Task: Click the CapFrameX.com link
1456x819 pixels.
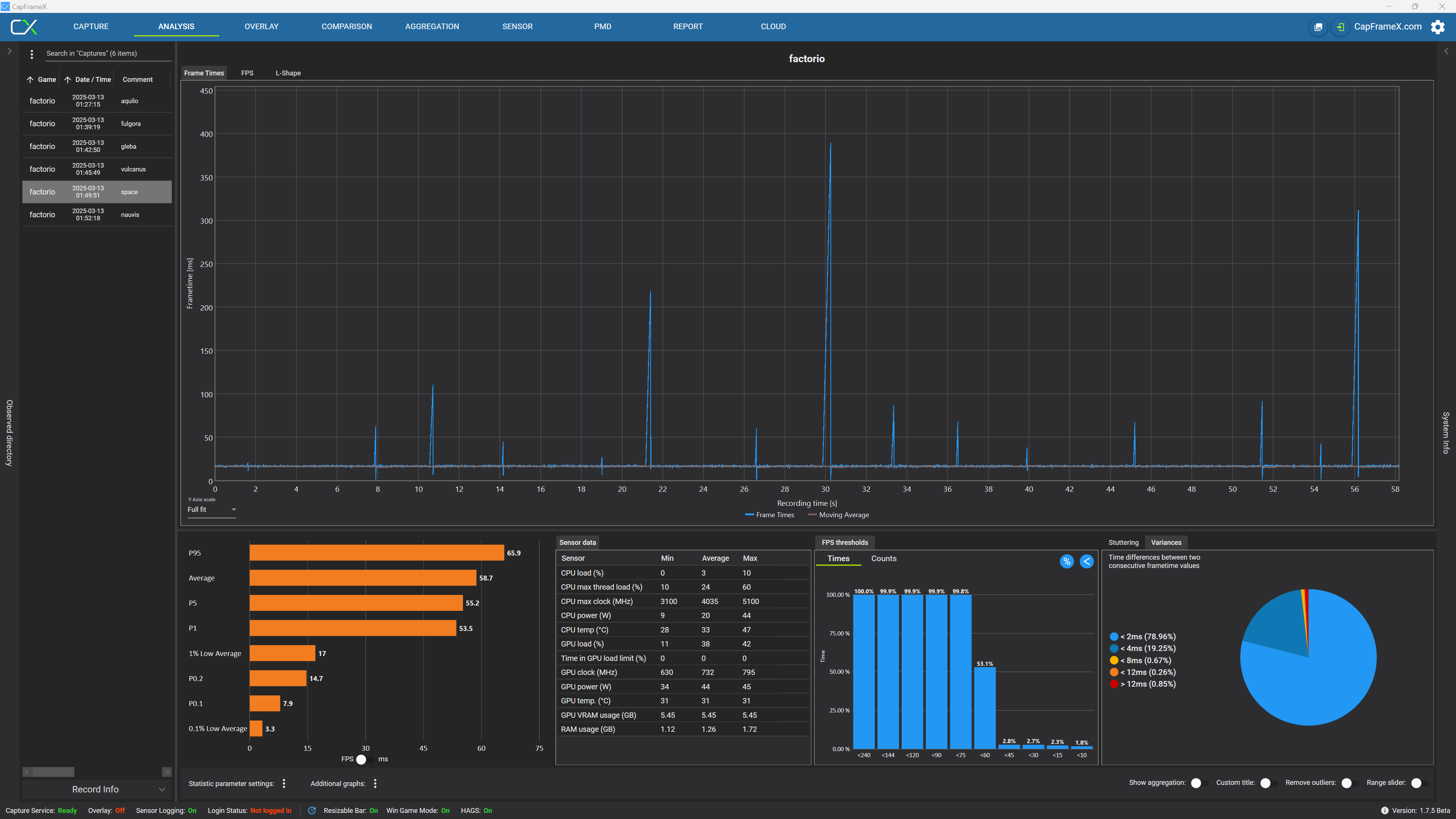Action: pyautogui.click(x=1388, y=27)
